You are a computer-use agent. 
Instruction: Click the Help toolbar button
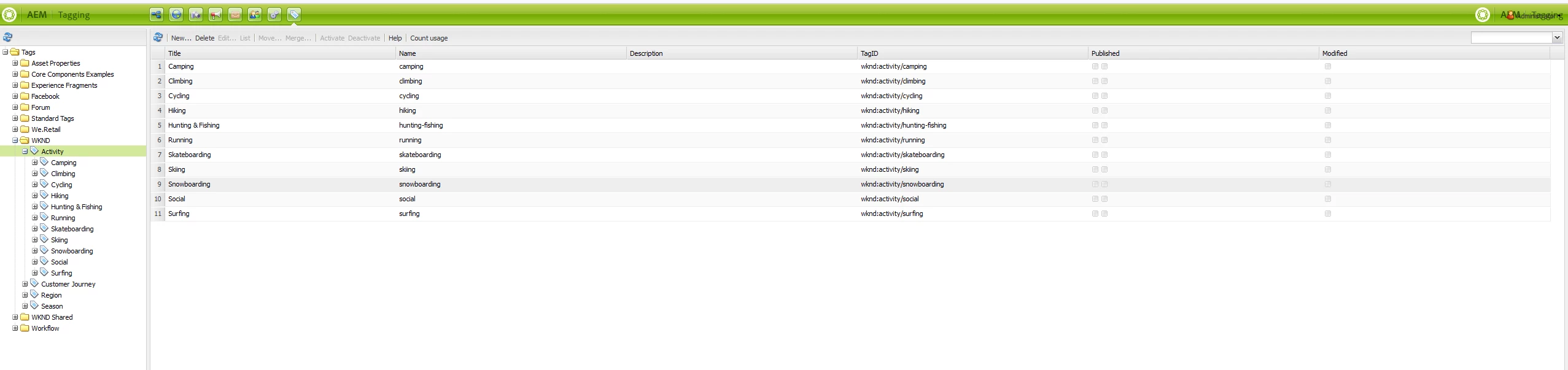[395, 38]
